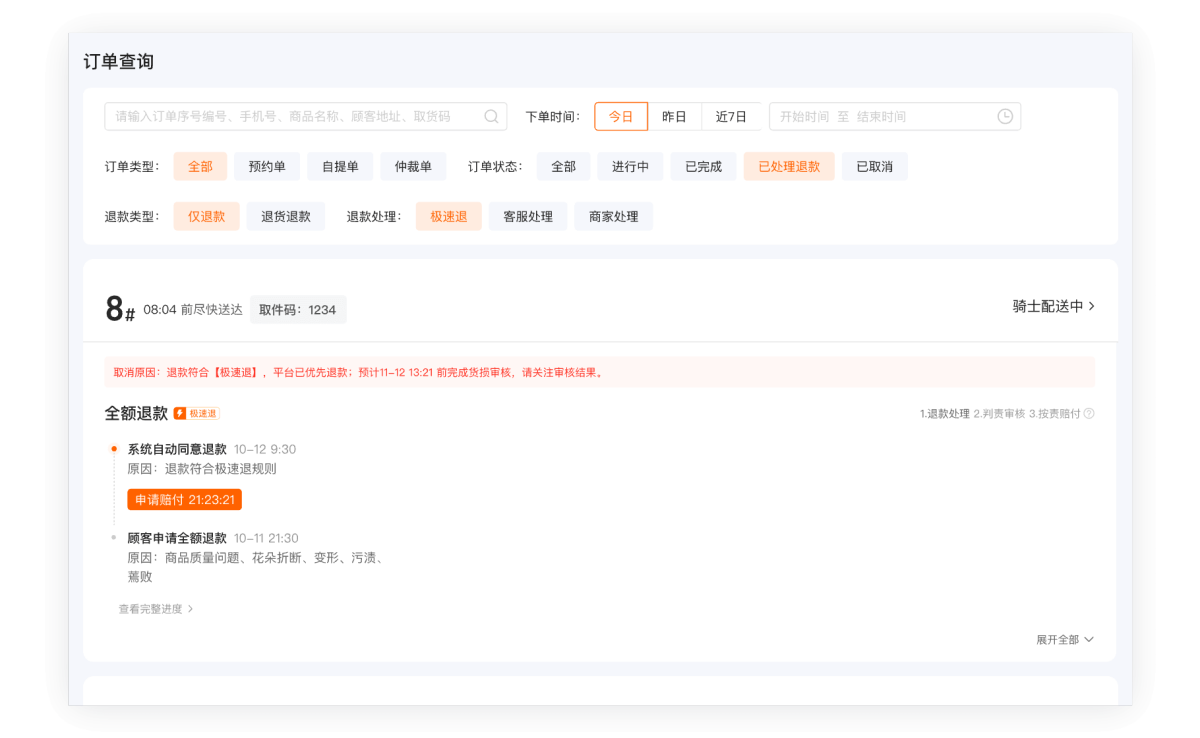This screenshot has height=738, width=1200.
Task: Click the question mark icon after 按责赔付
Action: [x=1088, y=413]
